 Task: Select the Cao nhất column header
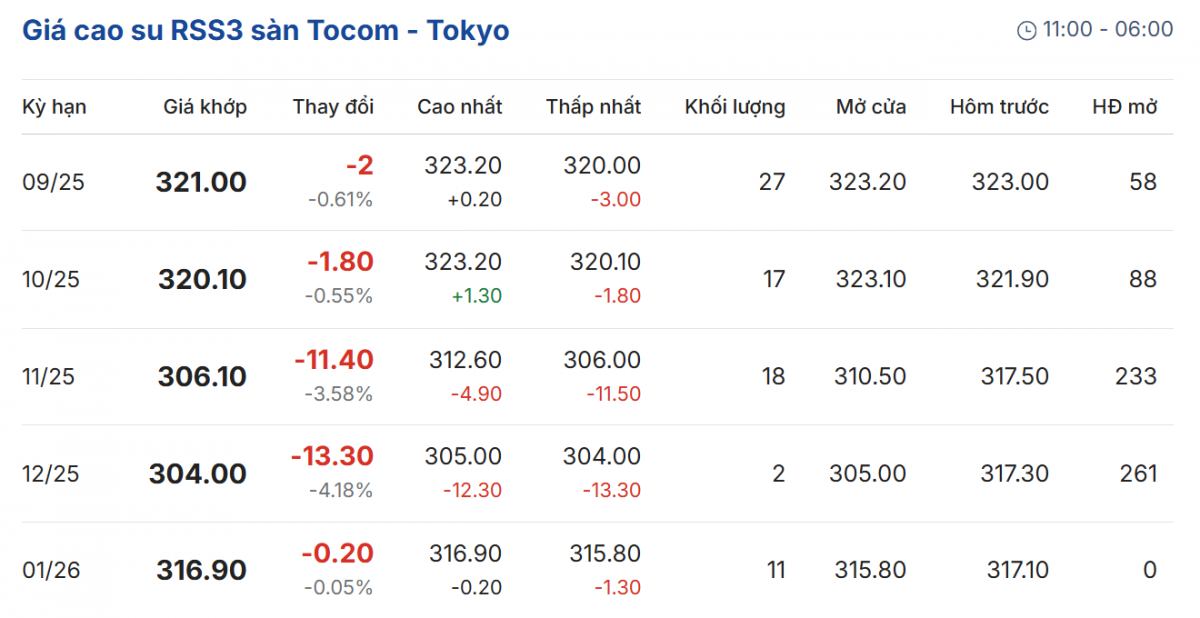point(459,107)
